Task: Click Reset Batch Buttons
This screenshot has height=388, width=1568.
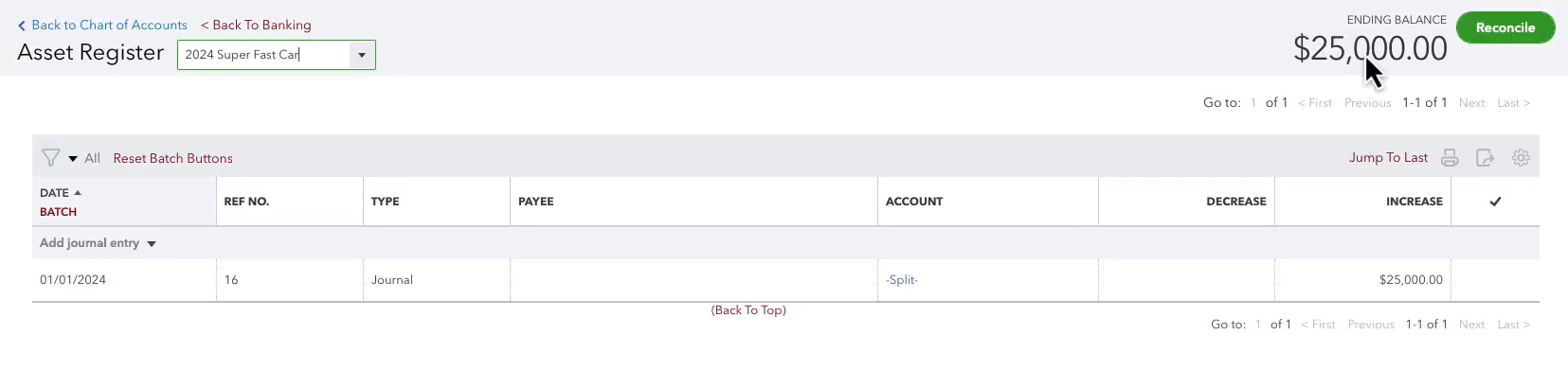Action: [172, 158]
